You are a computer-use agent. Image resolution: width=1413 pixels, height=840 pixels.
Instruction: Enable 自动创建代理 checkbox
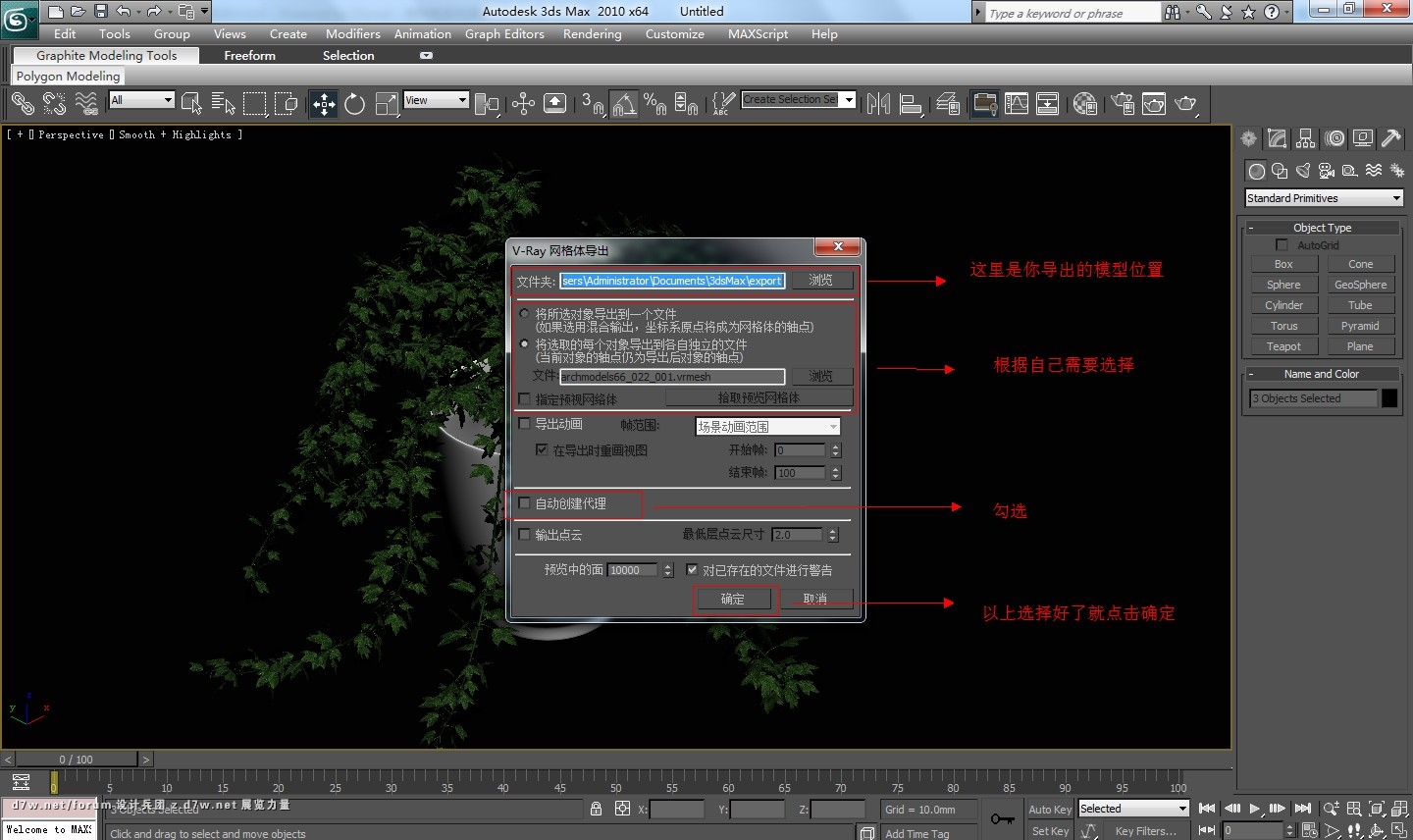(524, 503)
